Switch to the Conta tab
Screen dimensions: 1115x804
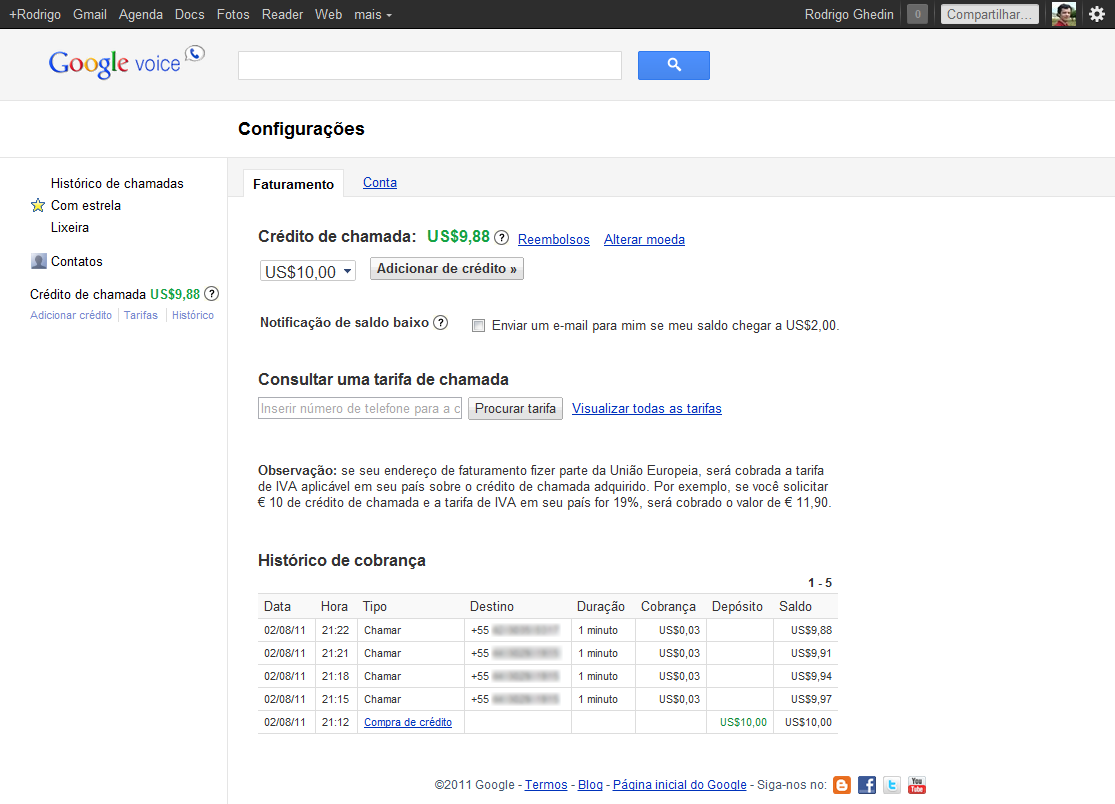tap(380, 182)
